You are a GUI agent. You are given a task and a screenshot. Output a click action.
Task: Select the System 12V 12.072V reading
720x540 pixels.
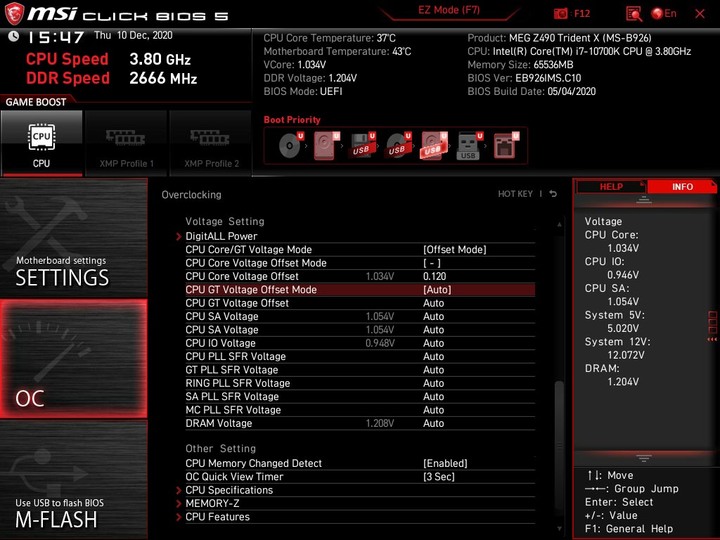pos(617,349)
